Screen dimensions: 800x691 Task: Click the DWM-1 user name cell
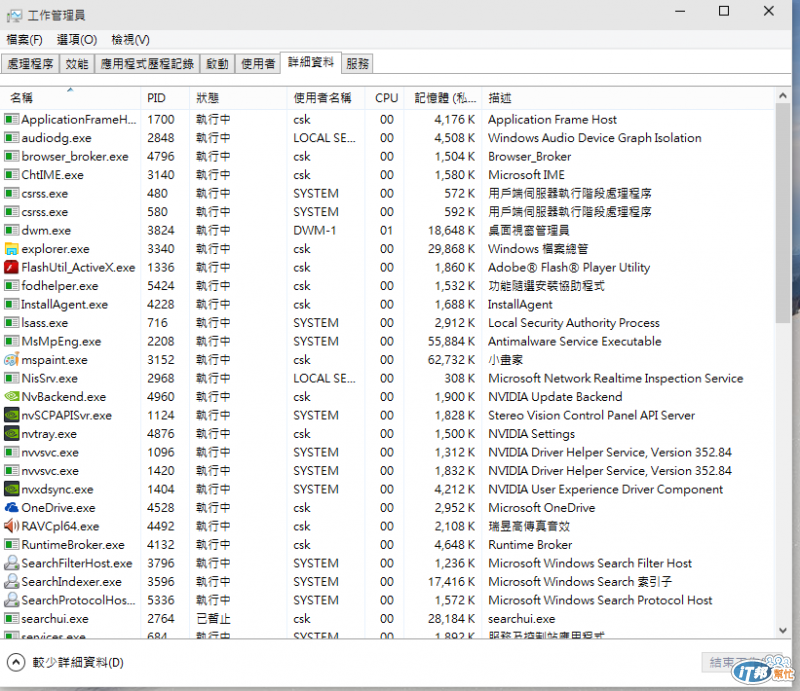[x=314, y=230]
